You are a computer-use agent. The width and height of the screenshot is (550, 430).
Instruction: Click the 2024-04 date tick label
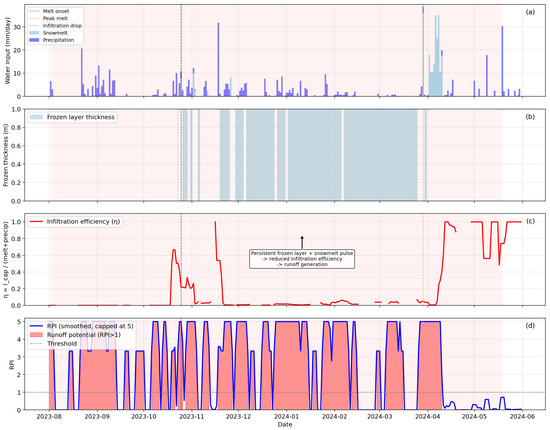pyautogui.click(x=428, y=417)
